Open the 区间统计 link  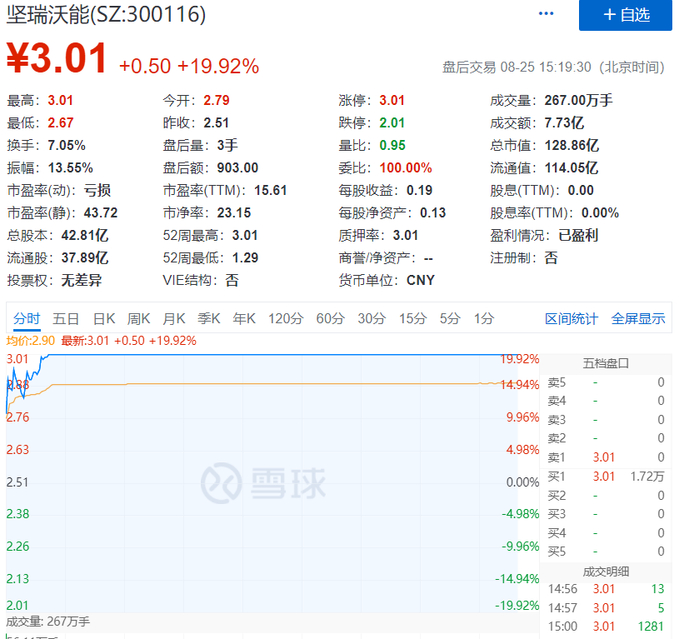click(571, 318)
